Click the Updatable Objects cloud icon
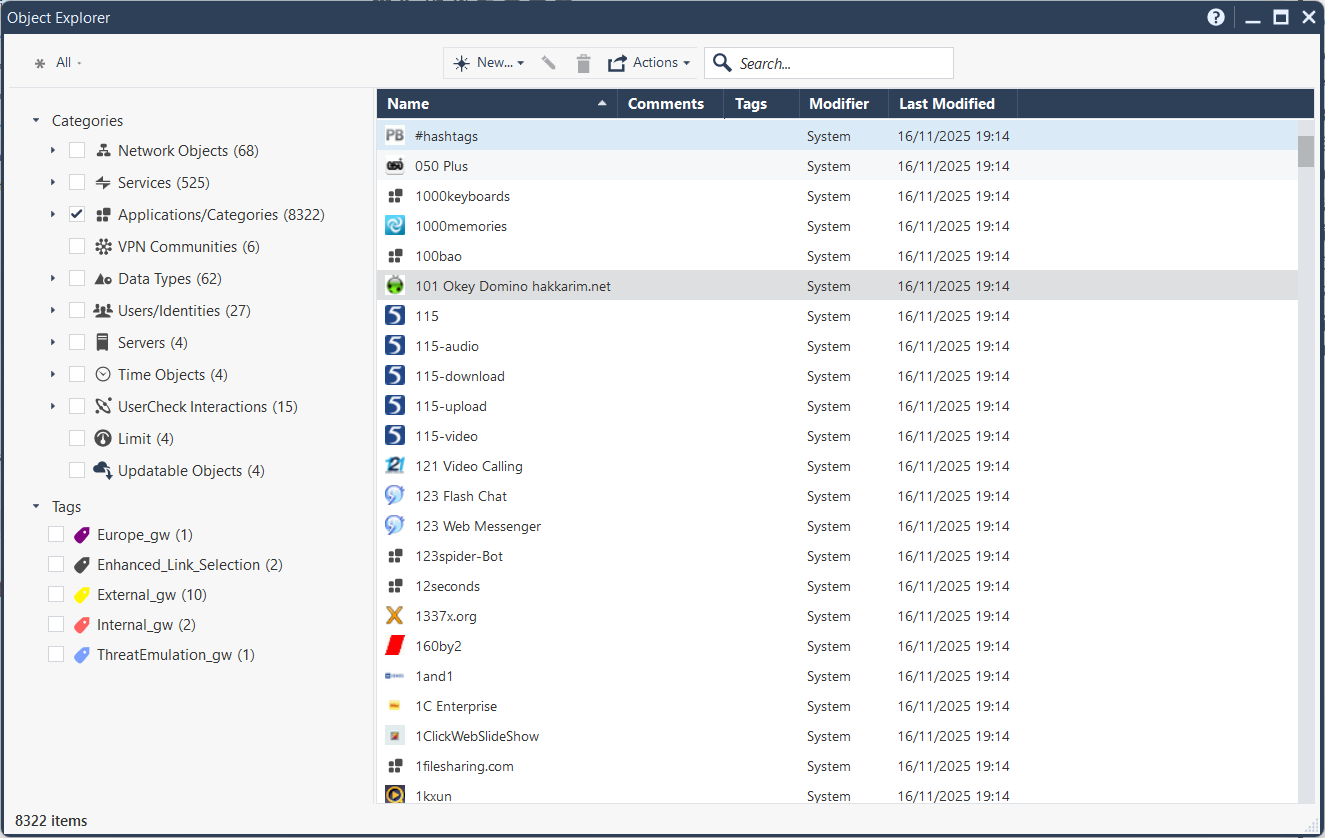Image resolution: width=1325 pixels, height=838 pixels. tap(103, 471)
